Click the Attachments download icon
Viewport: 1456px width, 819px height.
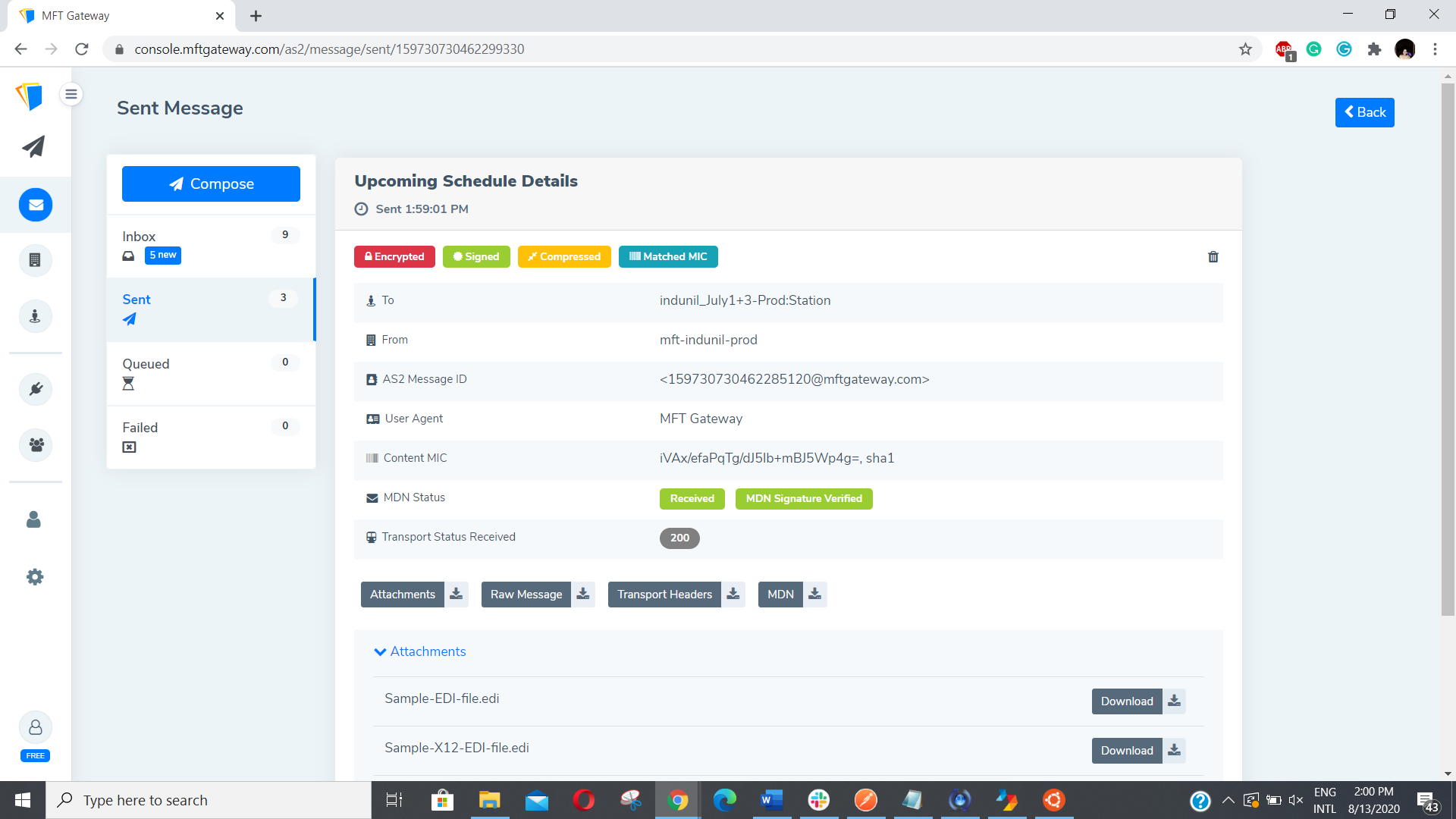tap(456, 594)
